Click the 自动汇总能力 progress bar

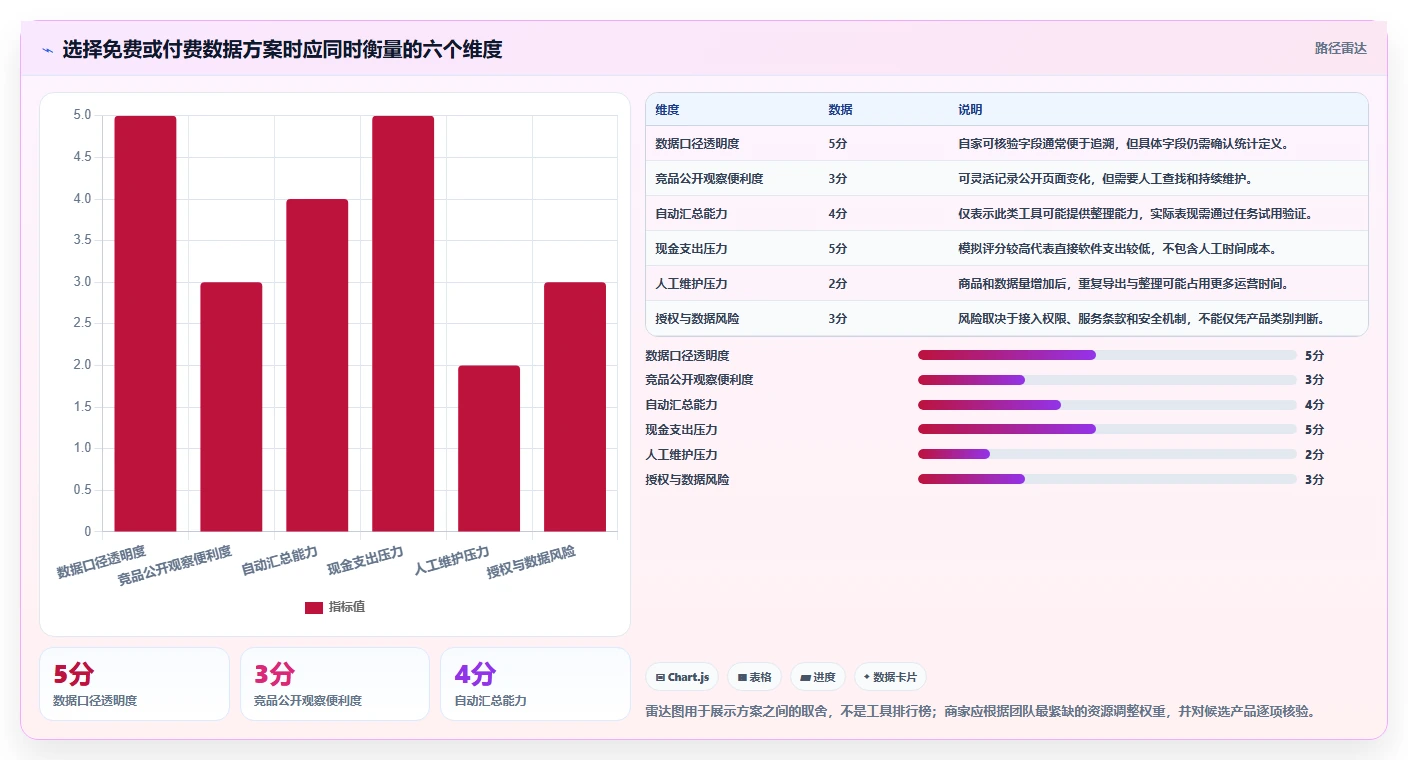click(x=1107, y=405)
